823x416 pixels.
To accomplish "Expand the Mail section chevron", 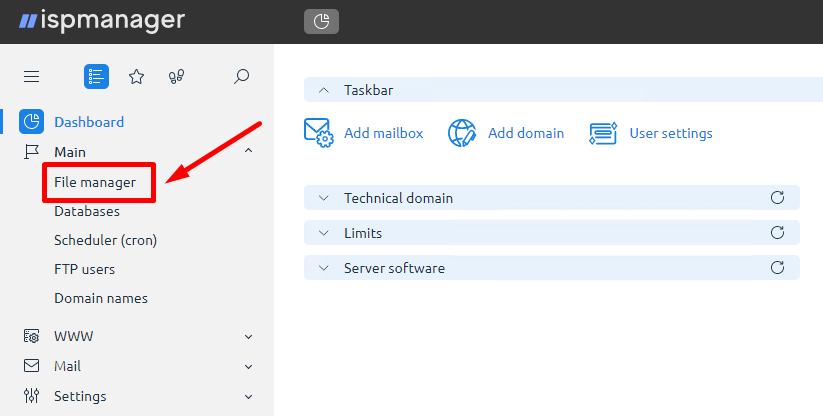I will 249,367.
